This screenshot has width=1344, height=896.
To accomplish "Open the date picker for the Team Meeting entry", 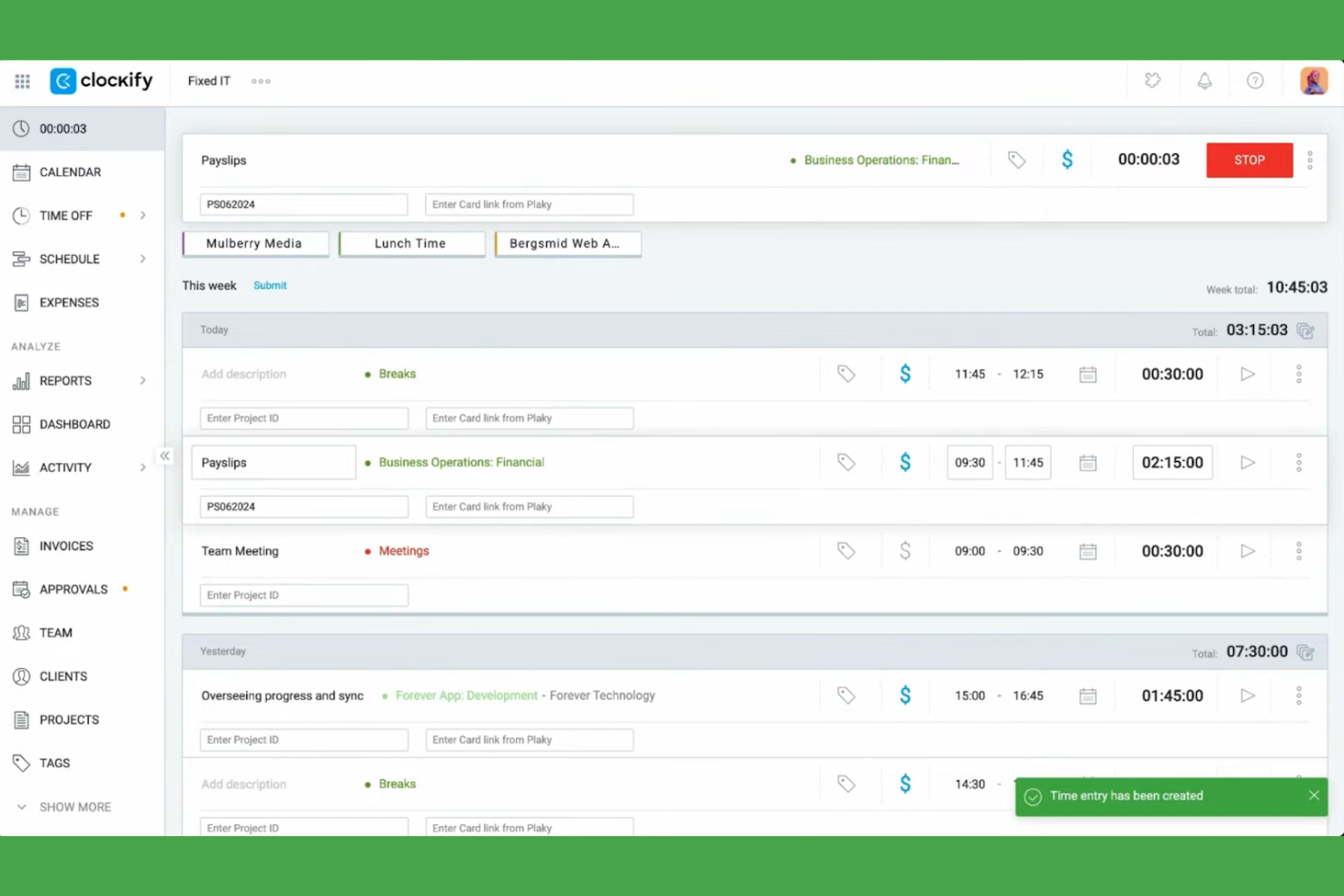I will pos(1087,551).
